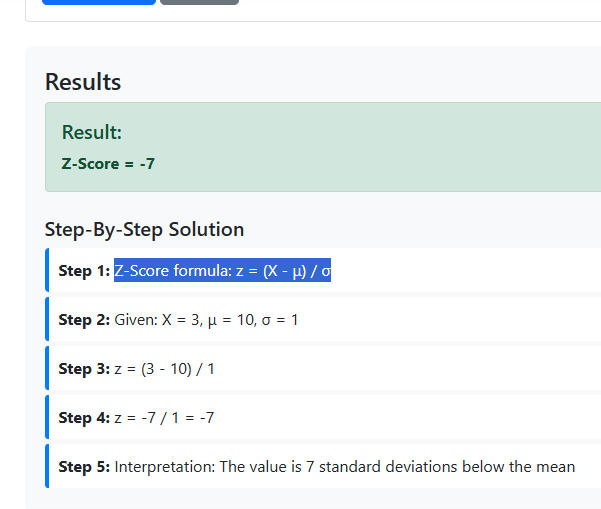Click the 'z = (3 - 10) / 1' expression
This screenshot has height=509, width=601.
coord(165,369)
